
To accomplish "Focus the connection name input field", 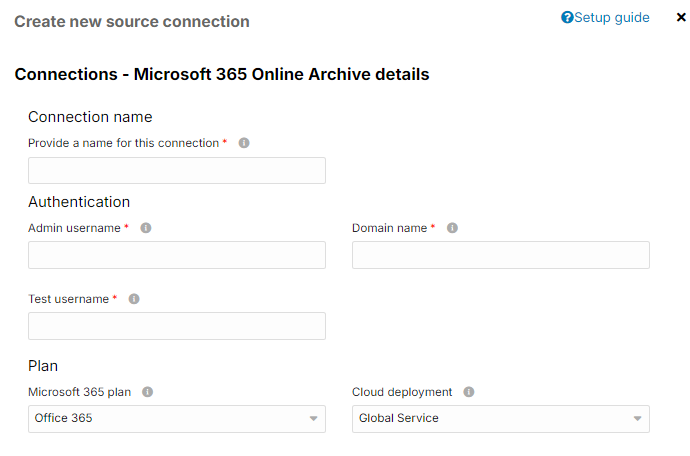I will (177, 170).
